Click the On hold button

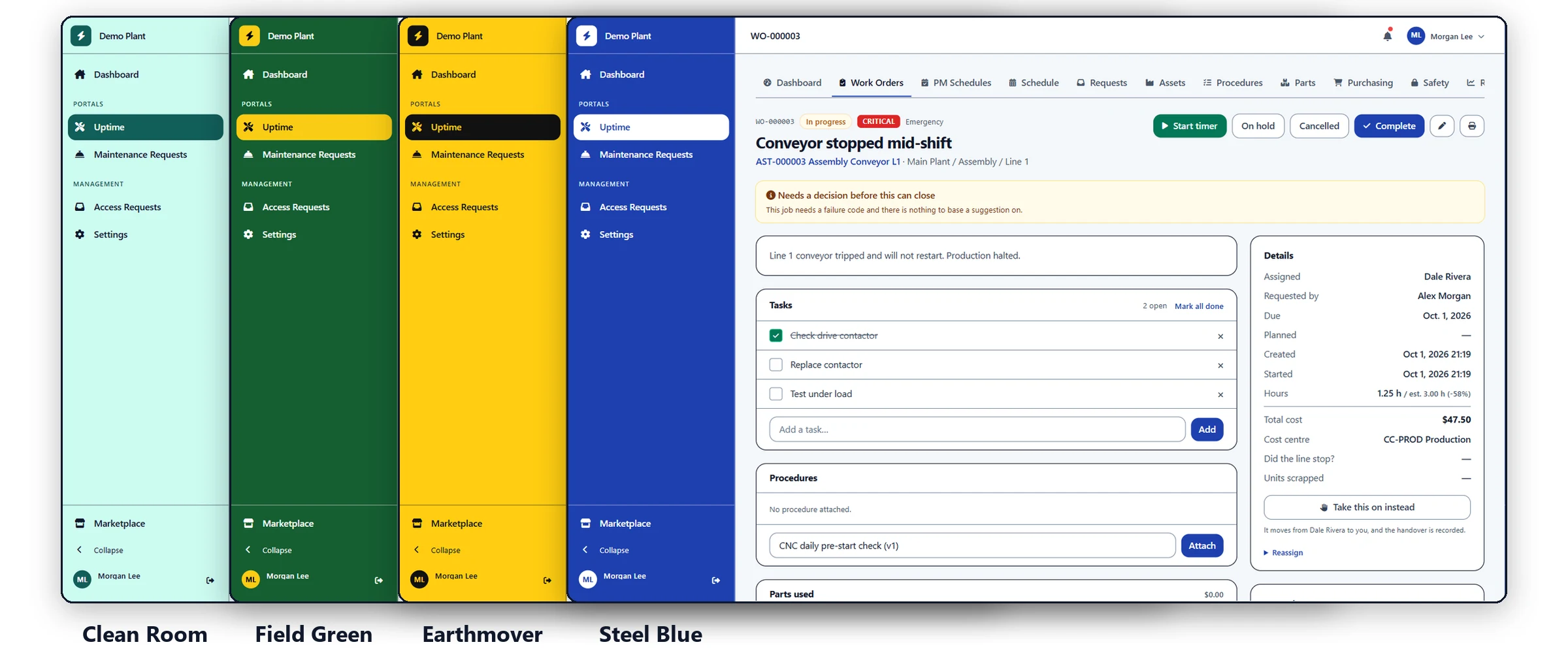click(1258, 126)
